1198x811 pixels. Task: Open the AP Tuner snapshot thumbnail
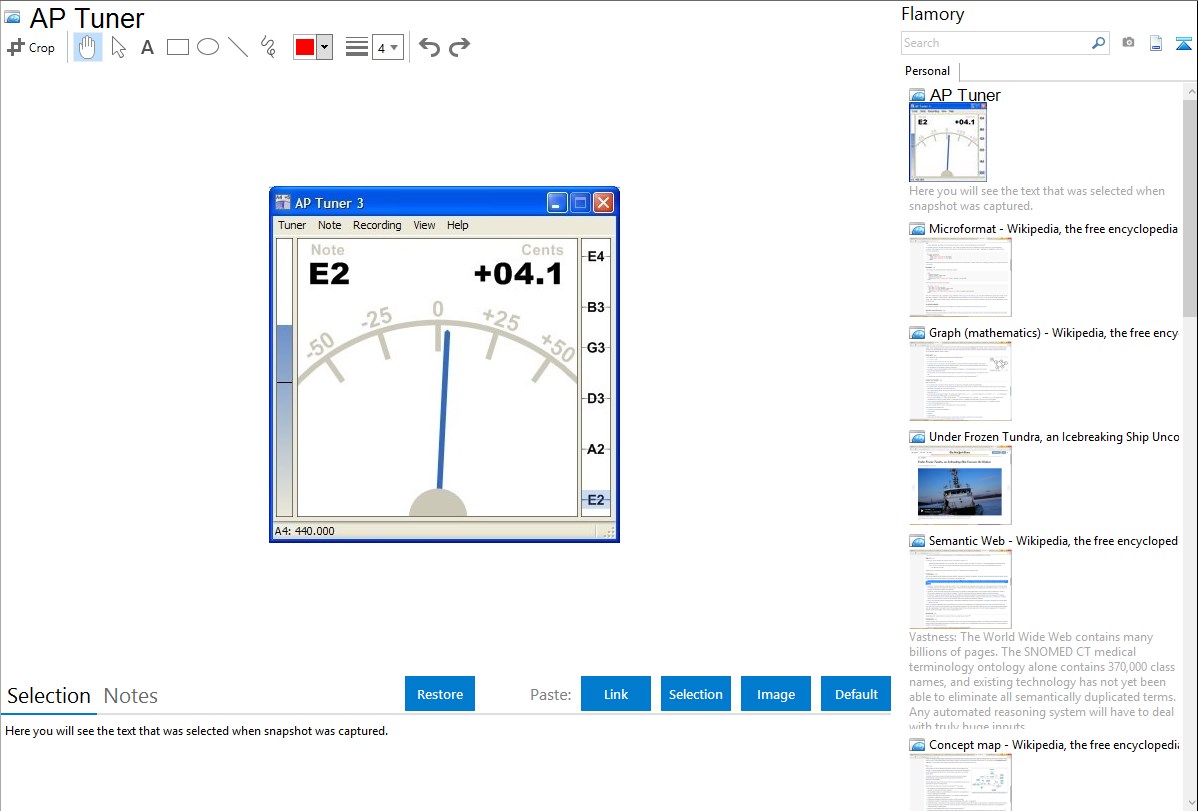(947, 142)
